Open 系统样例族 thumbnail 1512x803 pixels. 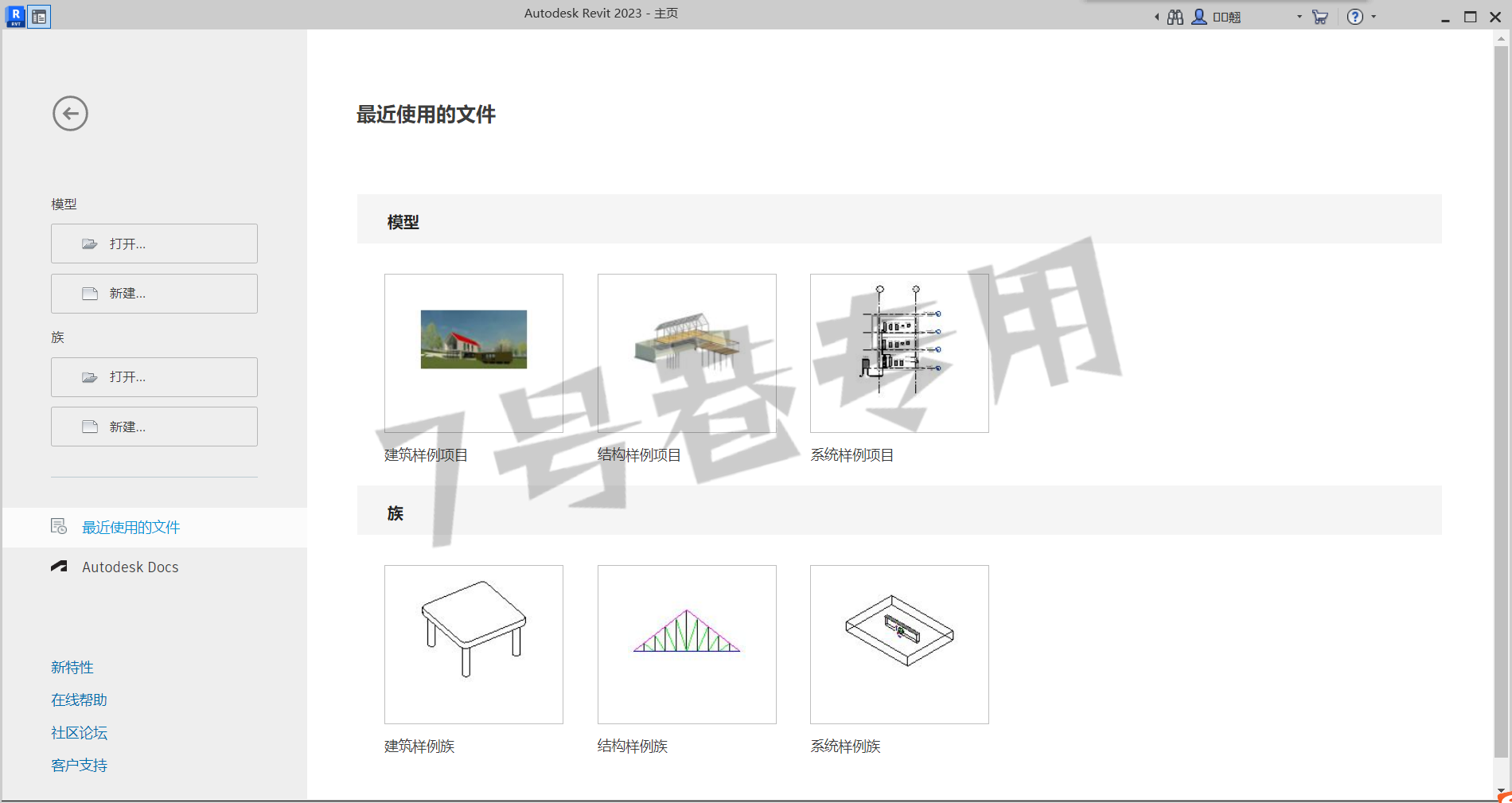899,645
